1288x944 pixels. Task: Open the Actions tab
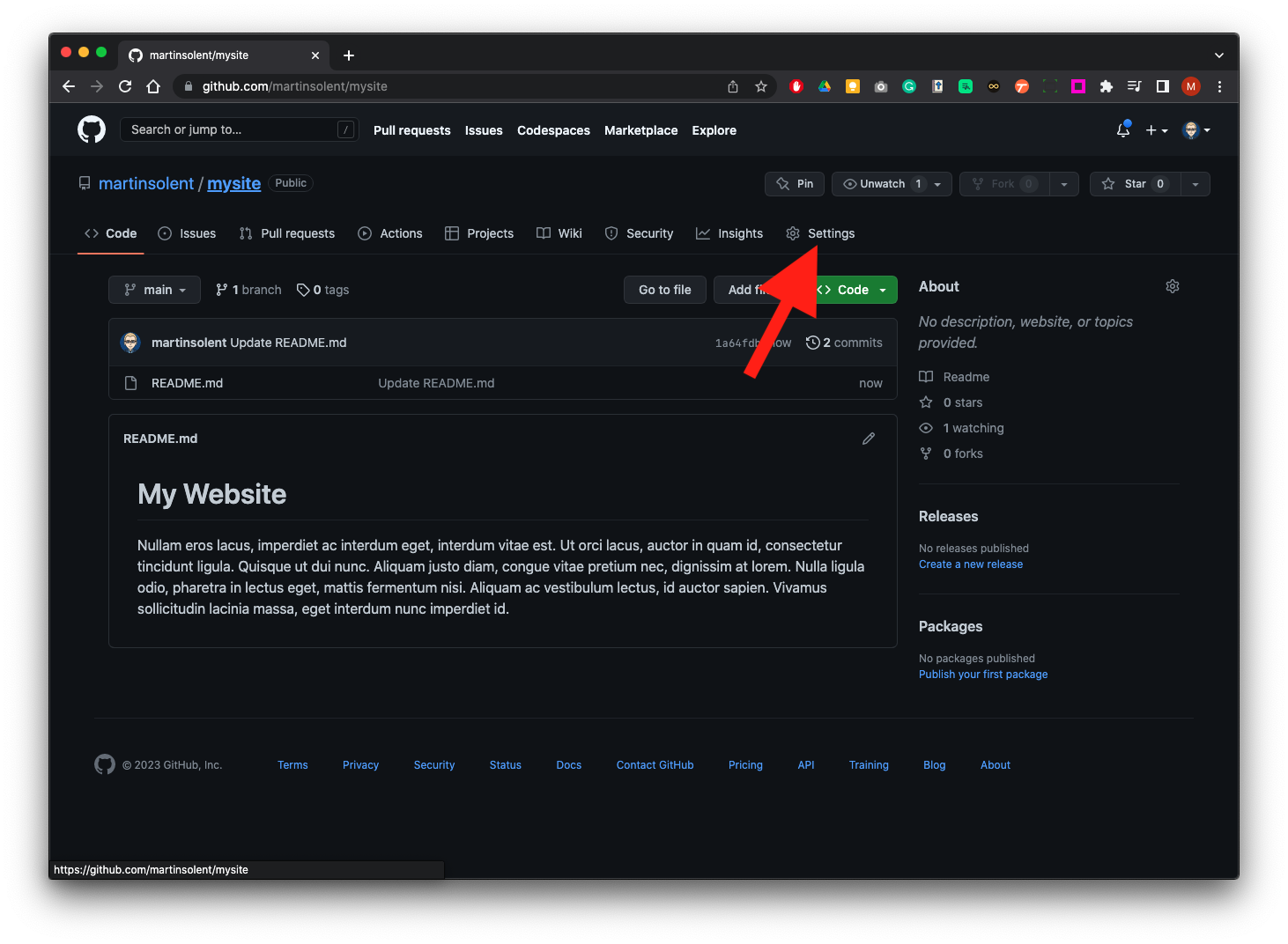(390, 233)
